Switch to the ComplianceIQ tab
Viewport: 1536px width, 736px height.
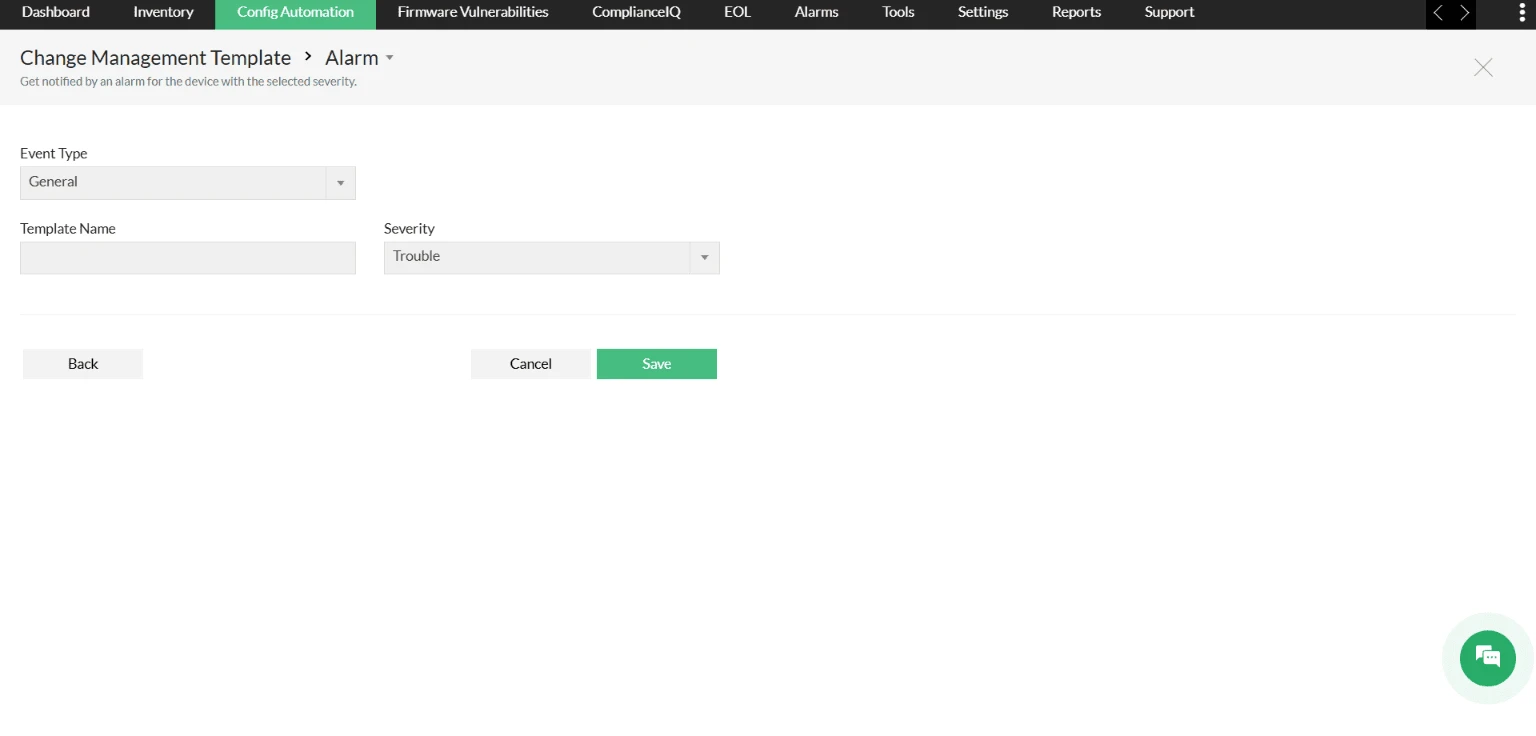click(636, 13)
